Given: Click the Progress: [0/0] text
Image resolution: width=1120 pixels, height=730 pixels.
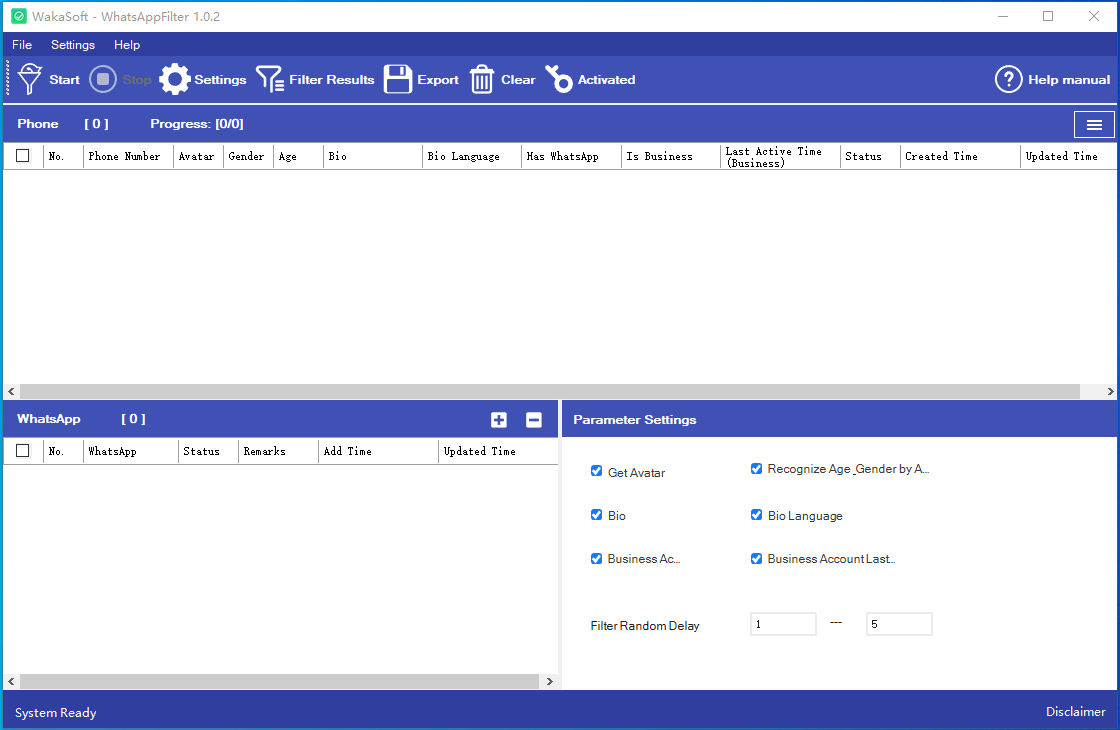Looking at the screenshot, I should click(x=196, y=124).
